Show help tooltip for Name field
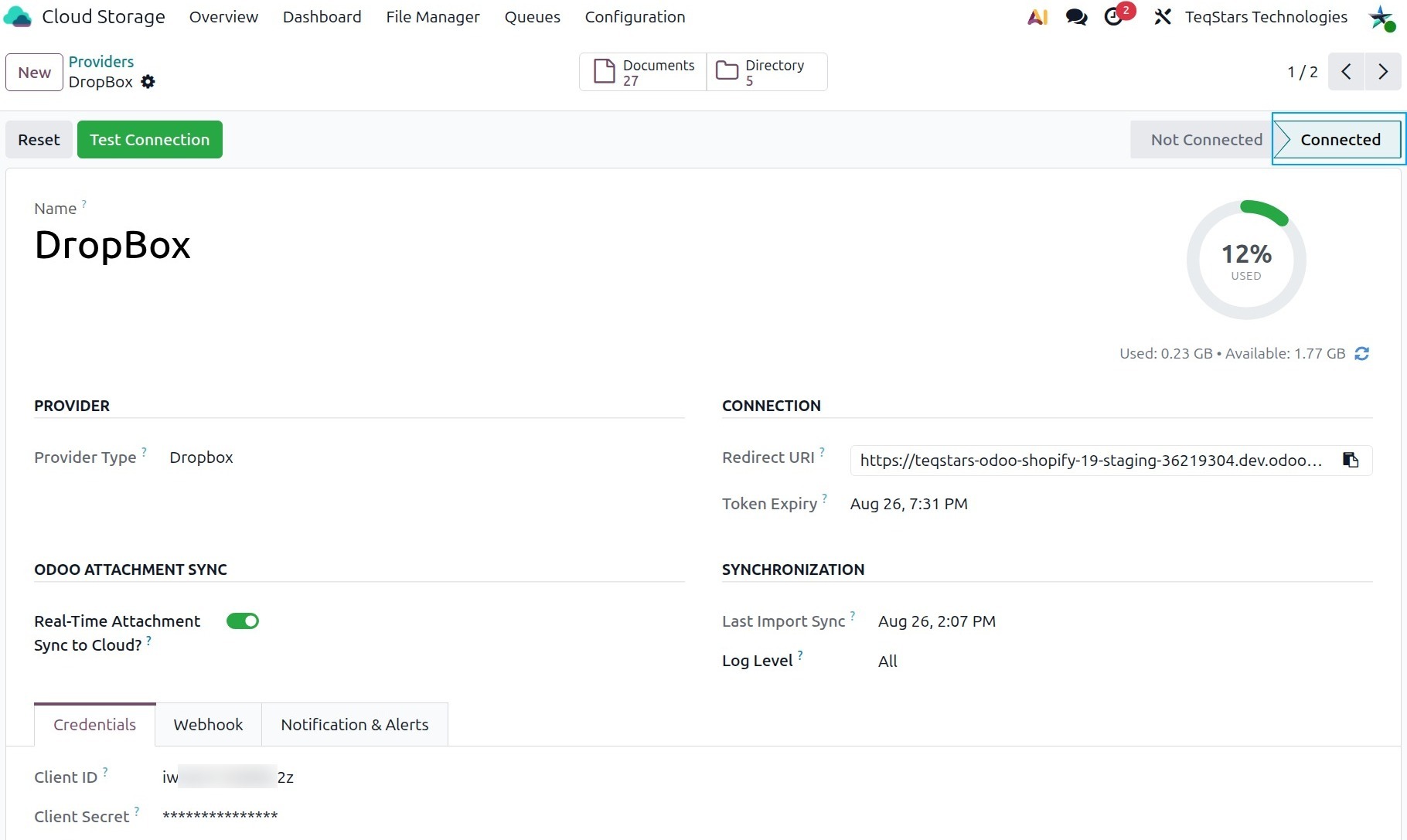Screen dimensions: 1407x840 84,204
